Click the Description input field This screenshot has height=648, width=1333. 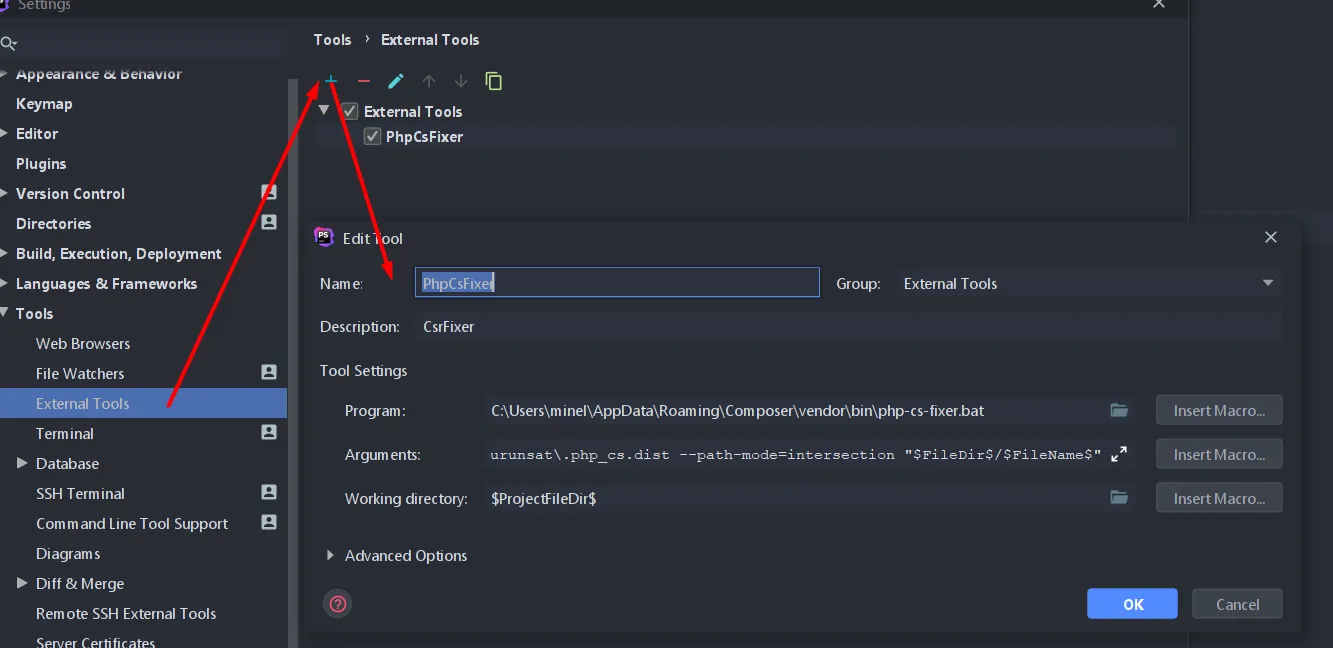tap(848, 326)
